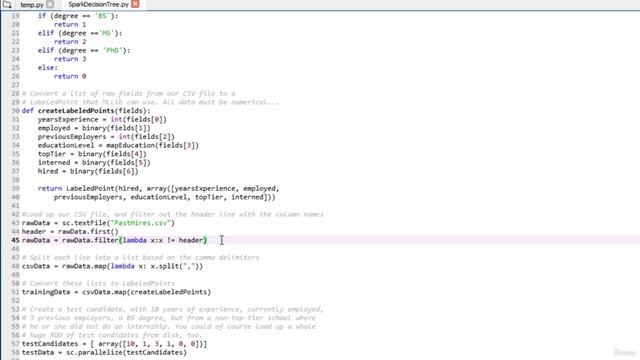Click the line 'def createLabeledPoints(fields):'

tap(86, 111)
